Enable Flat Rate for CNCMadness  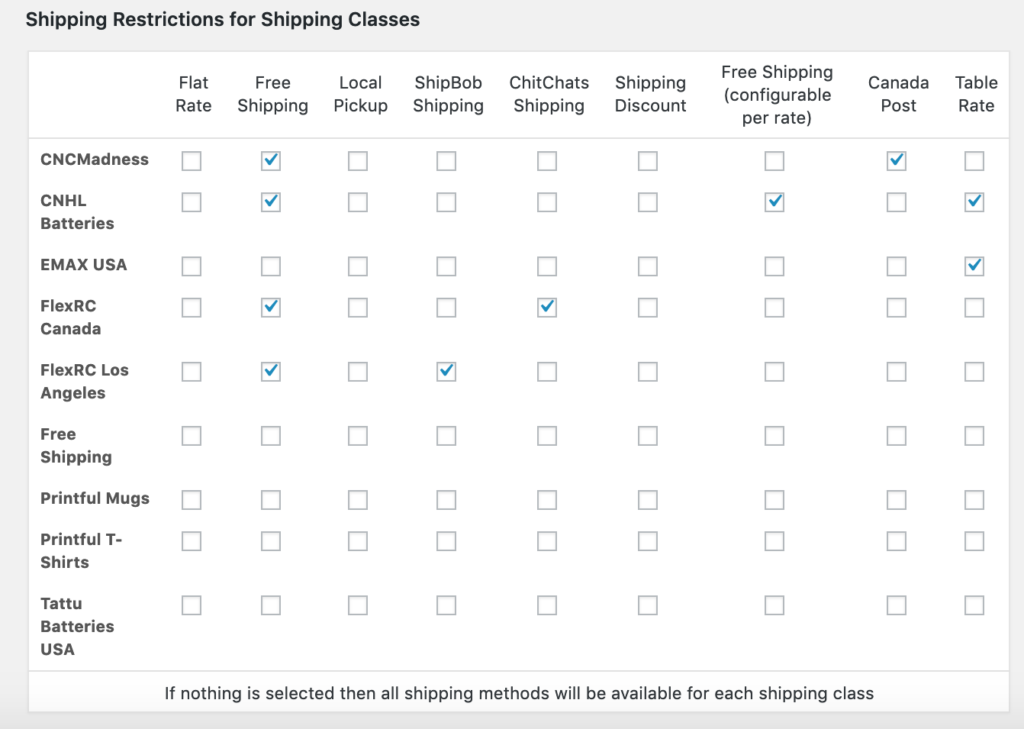click(192, 161)
